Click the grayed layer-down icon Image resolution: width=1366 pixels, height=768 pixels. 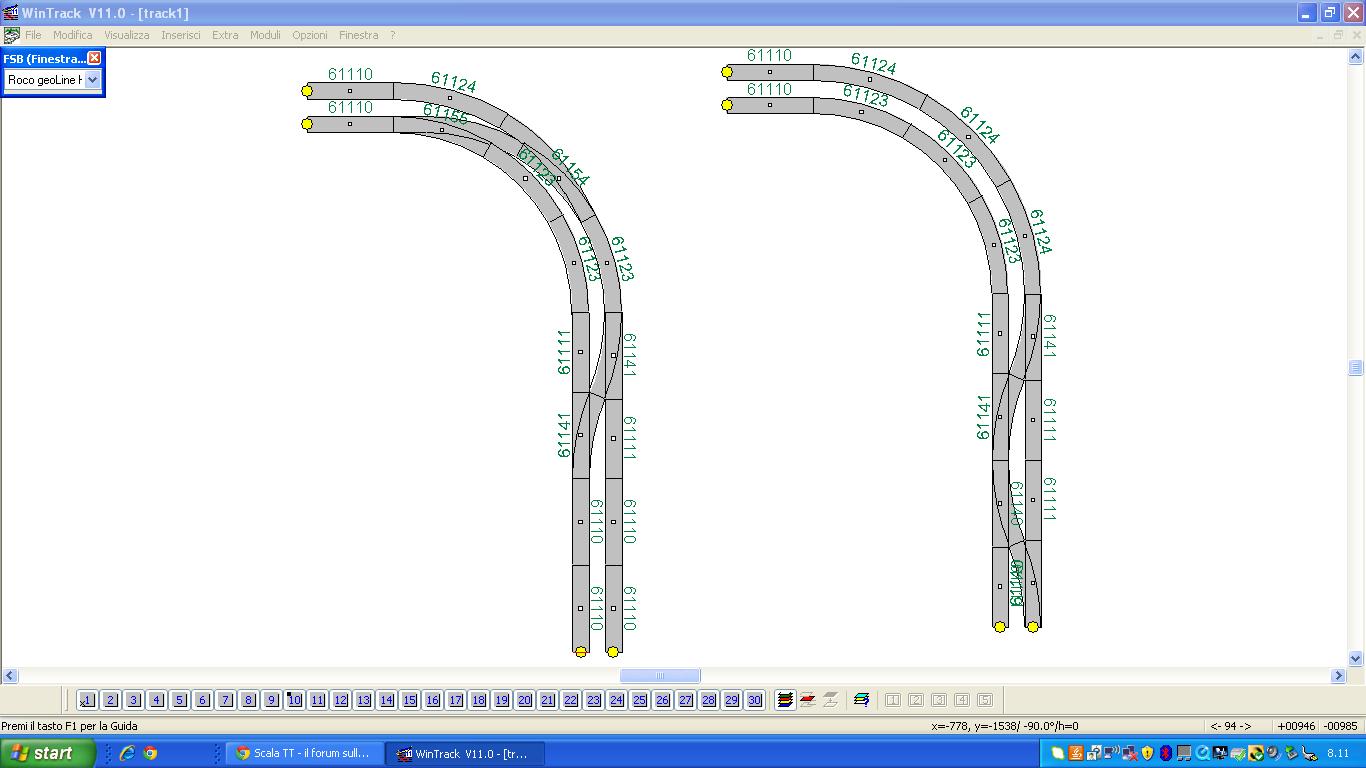coord(830,700)
